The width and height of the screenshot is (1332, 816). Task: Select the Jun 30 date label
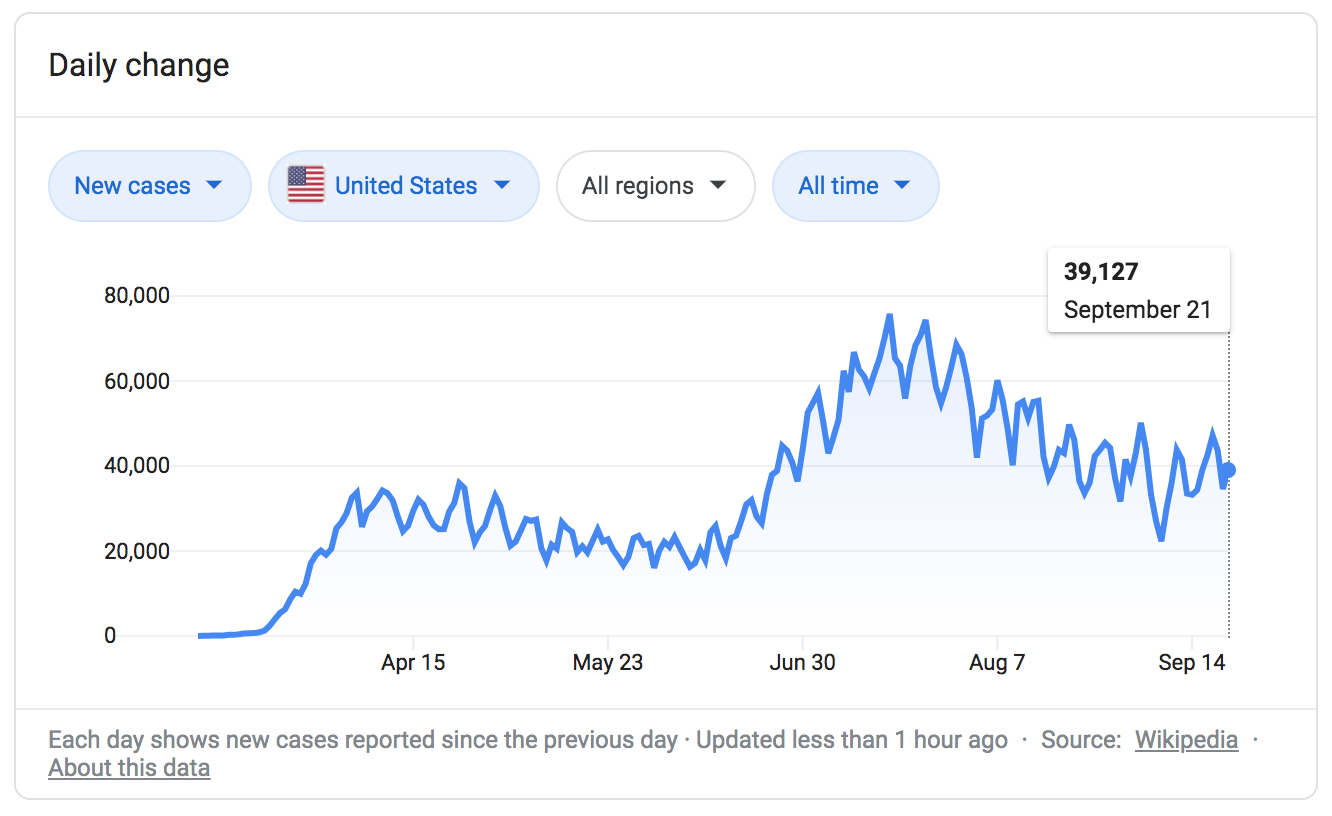[802, 662]
